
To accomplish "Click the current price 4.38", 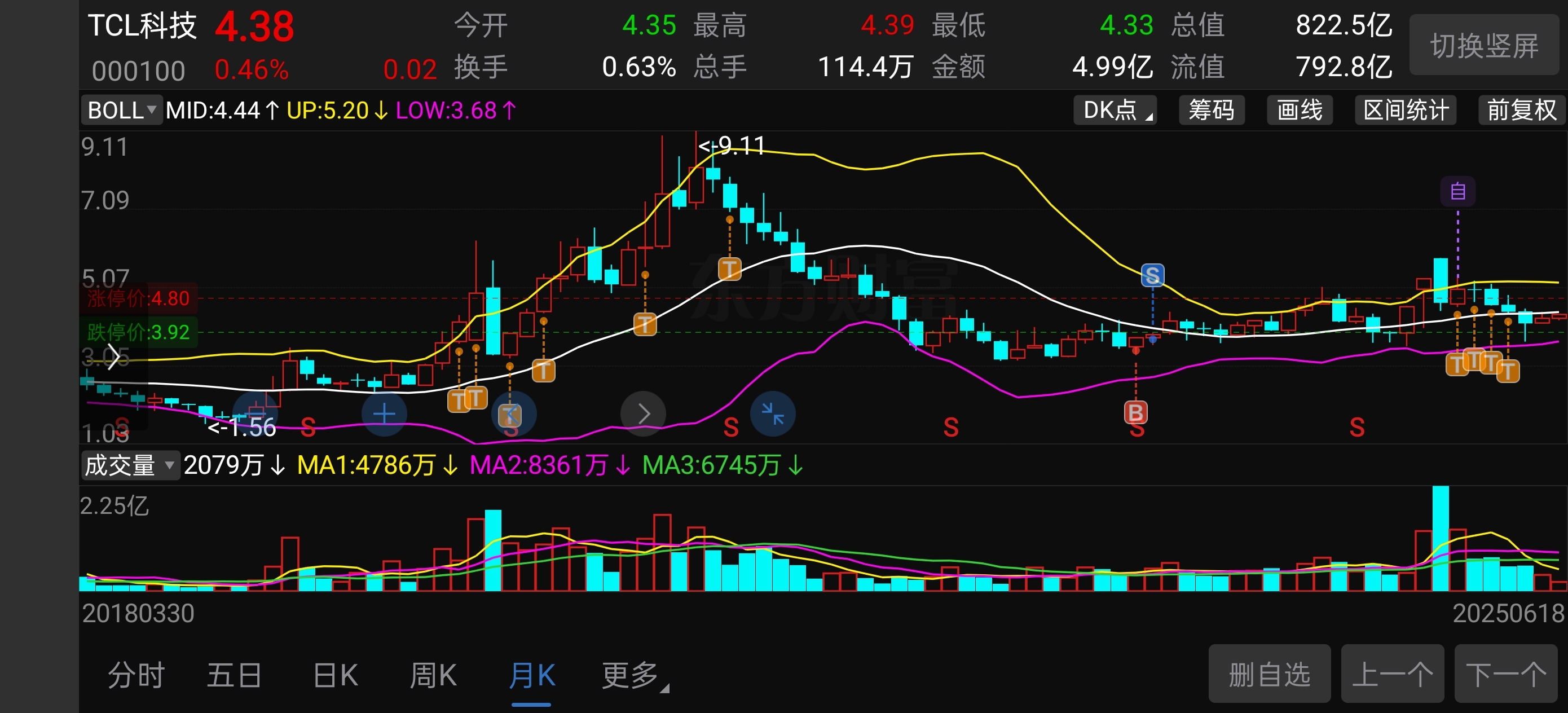I will coord(254,27).
